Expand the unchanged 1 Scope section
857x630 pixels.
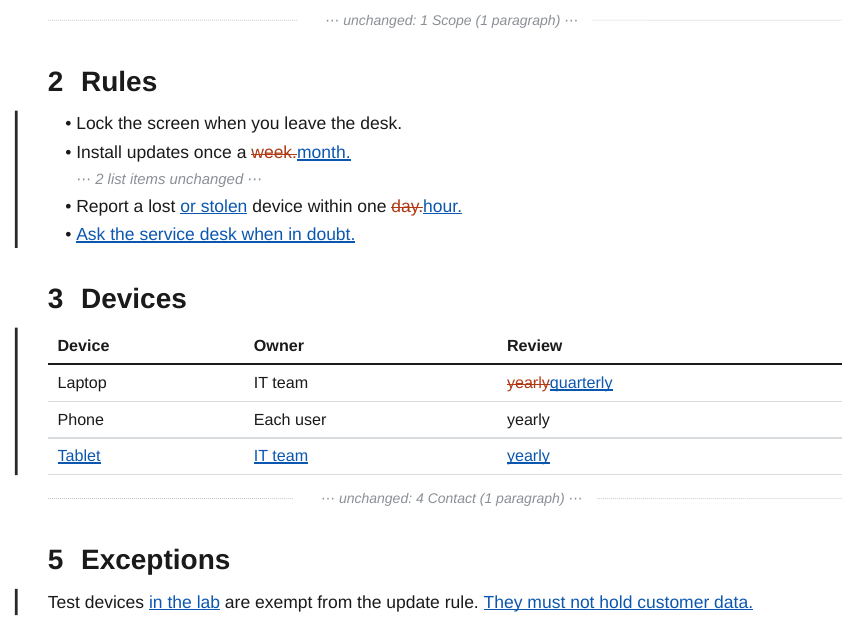pyautogui.click(x=451, y=21)
